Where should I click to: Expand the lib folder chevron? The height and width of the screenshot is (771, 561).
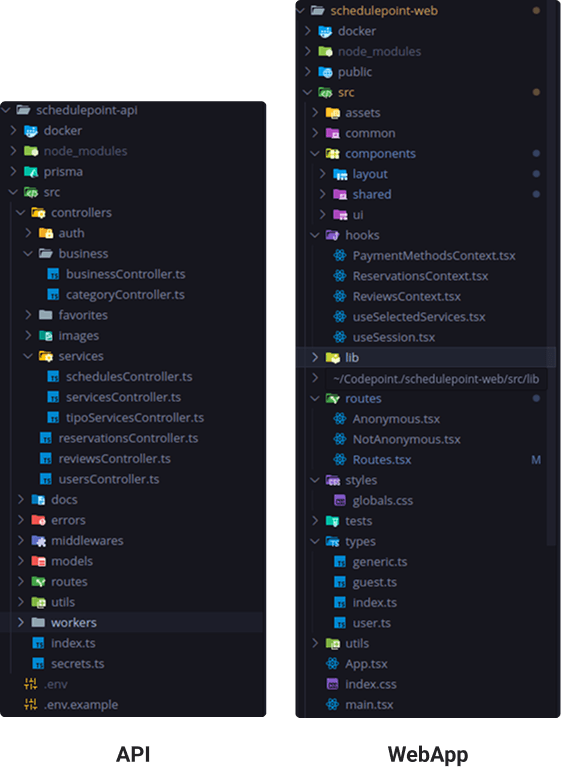tap(315, 357)
